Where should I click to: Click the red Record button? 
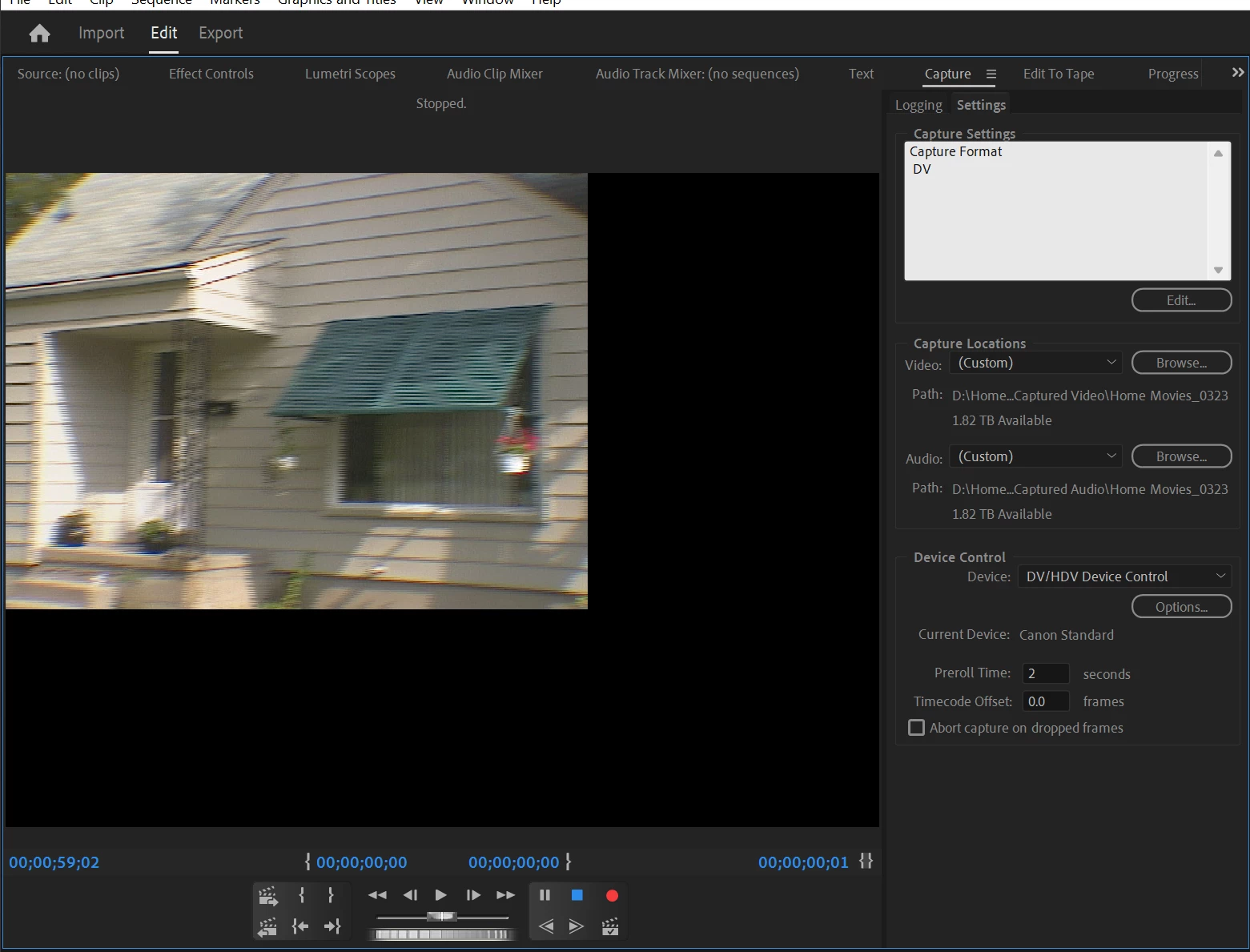coord(612,896)
